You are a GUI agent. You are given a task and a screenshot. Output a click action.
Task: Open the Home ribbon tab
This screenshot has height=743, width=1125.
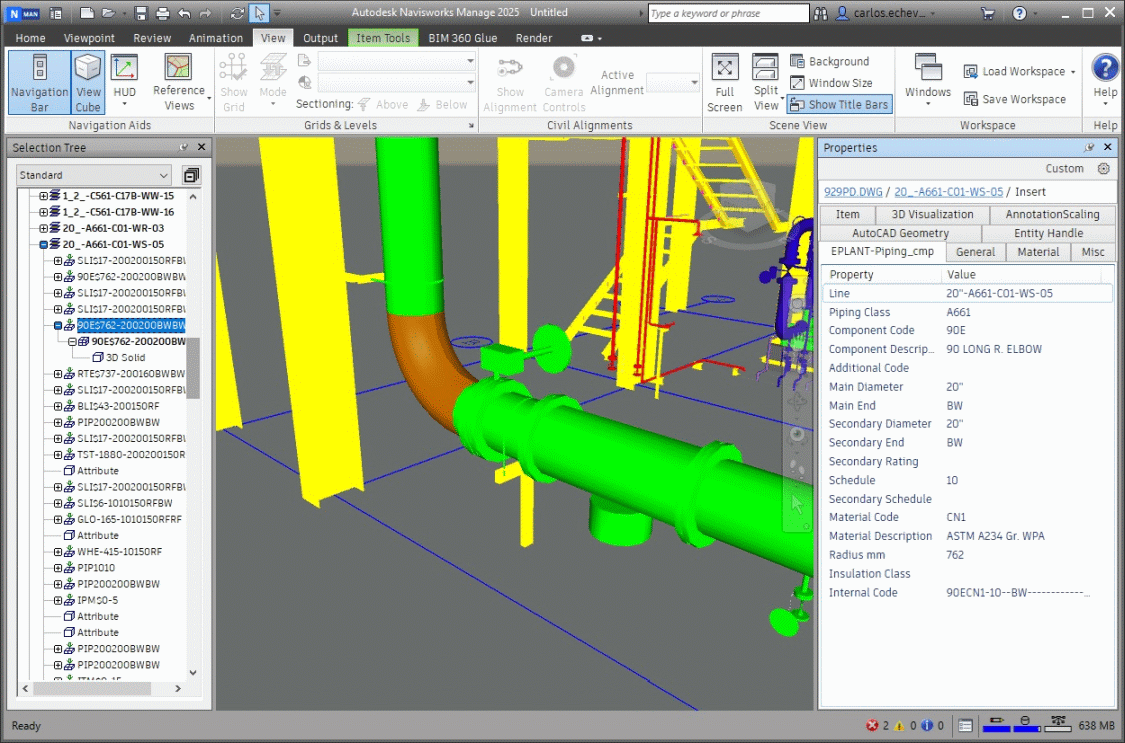point(30,38)
